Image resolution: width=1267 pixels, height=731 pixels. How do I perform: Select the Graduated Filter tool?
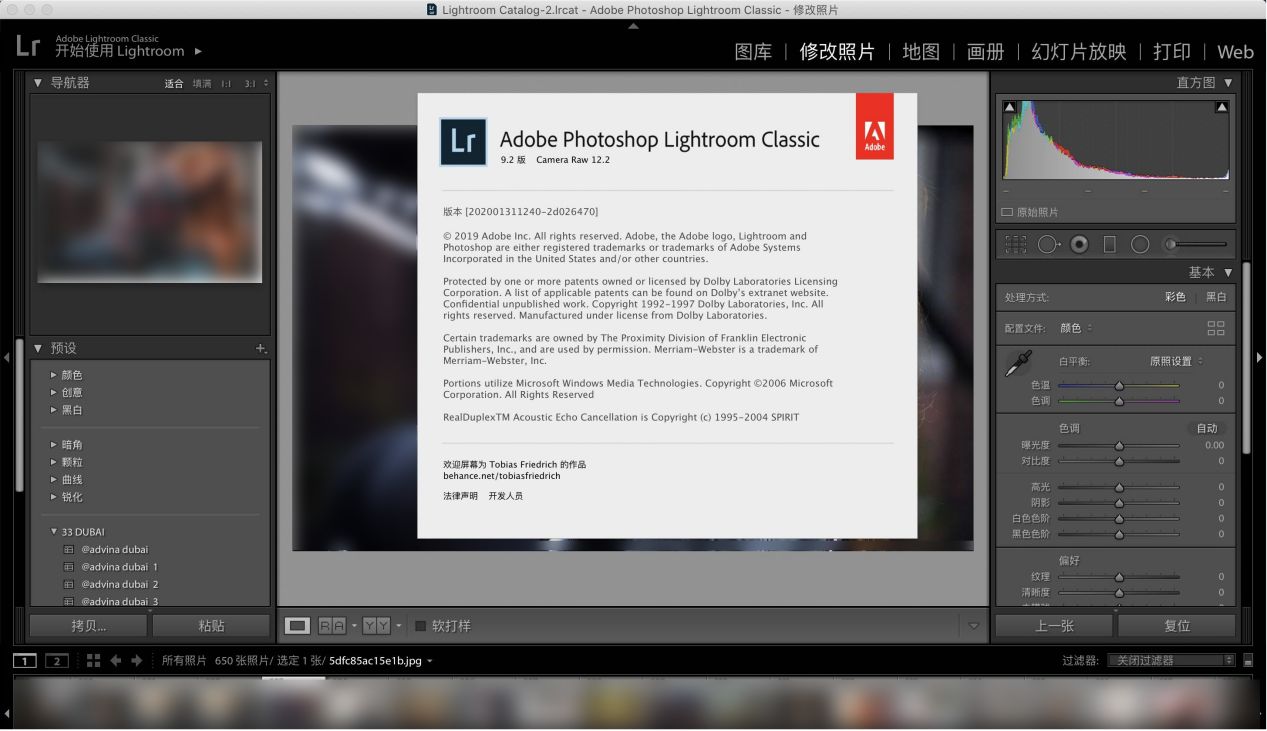pyautogui.click(x=1109, y=244)
